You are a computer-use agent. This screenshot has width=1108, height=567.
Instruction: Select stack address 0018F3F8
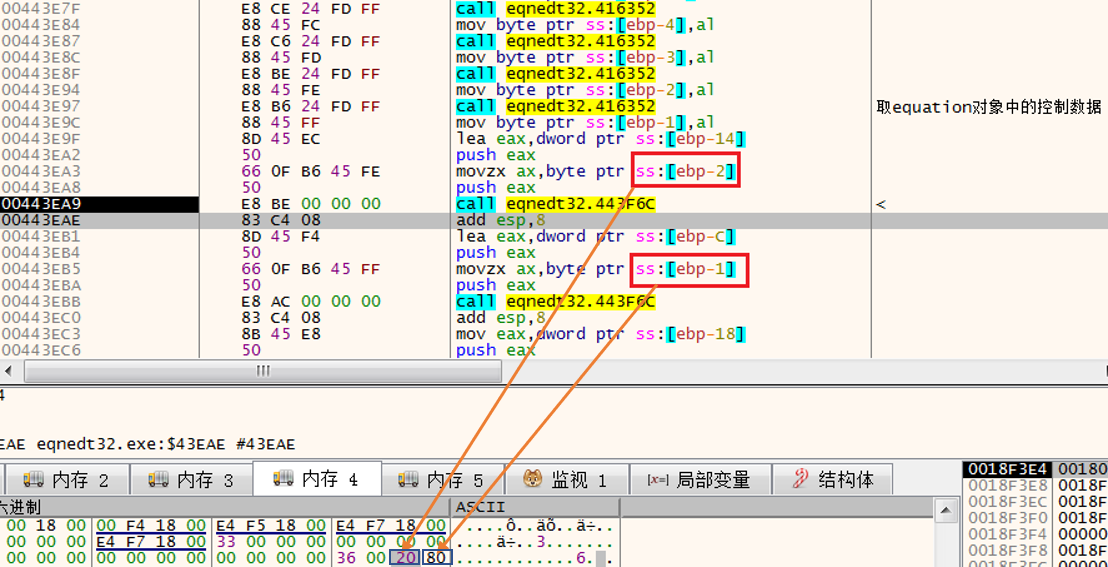pyautogui.click(x=1008, y=550)
